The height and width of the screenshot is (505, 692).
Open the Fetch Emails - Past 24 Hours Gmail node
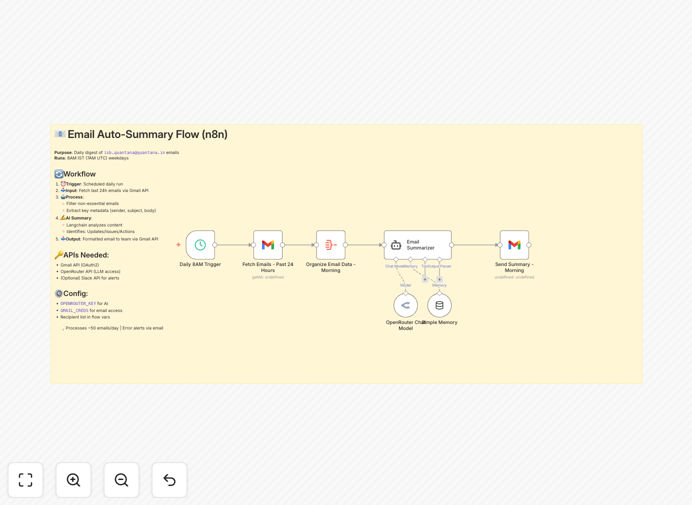click(268, 245)
